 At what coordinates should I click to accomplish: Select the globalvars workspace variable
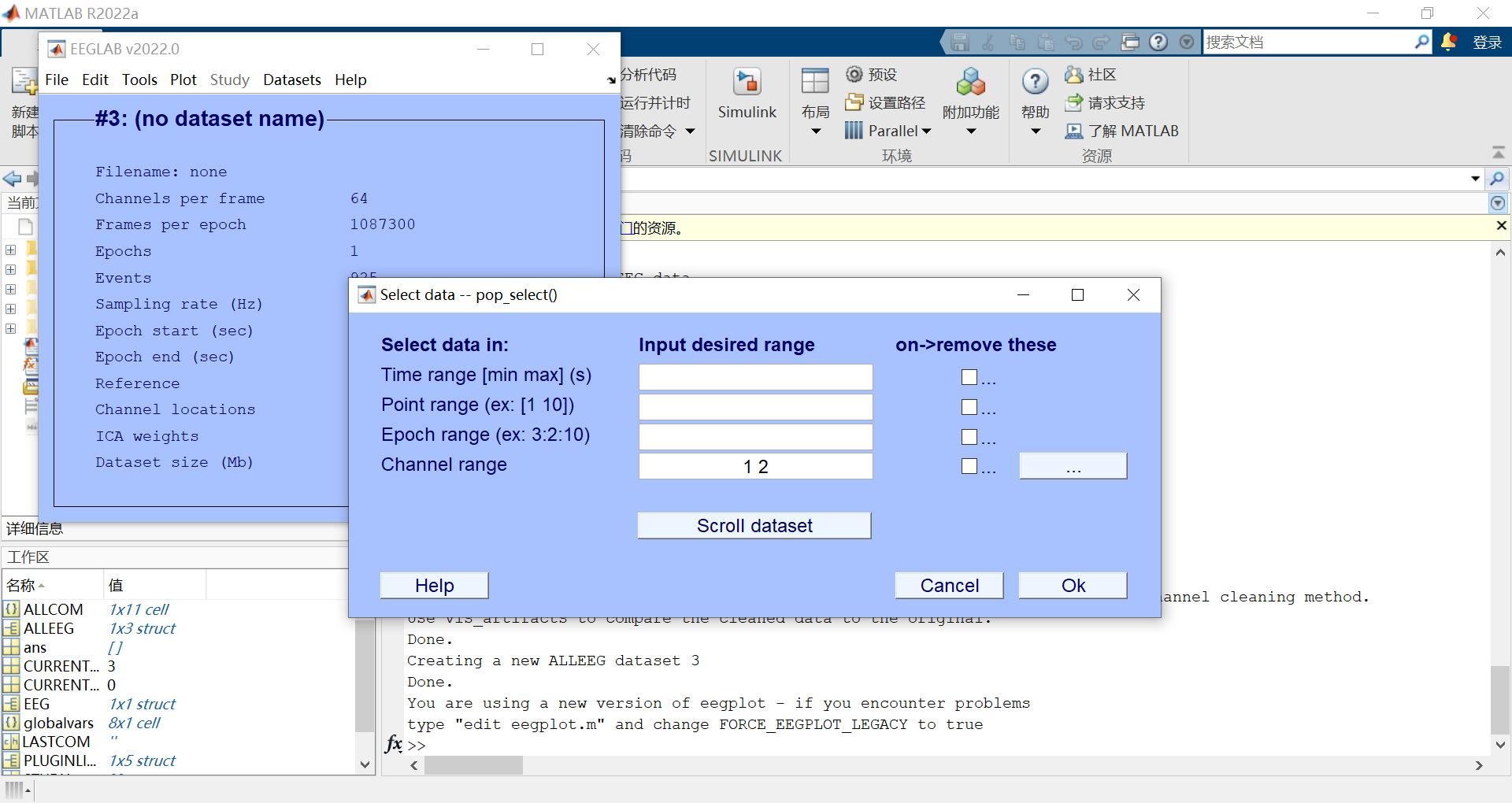tap(58, 723)
